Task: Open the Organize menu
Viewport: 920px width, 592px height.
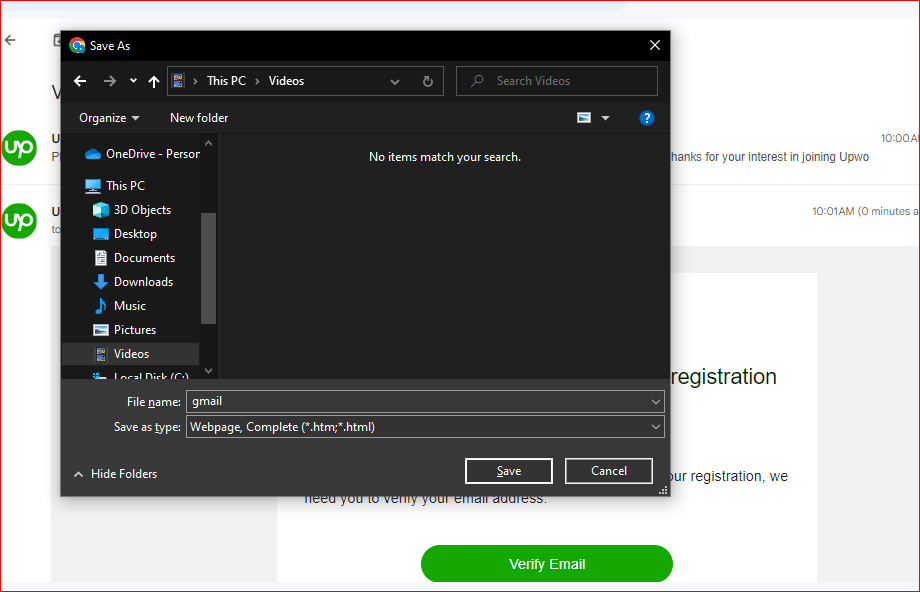Action: [109, 118]
